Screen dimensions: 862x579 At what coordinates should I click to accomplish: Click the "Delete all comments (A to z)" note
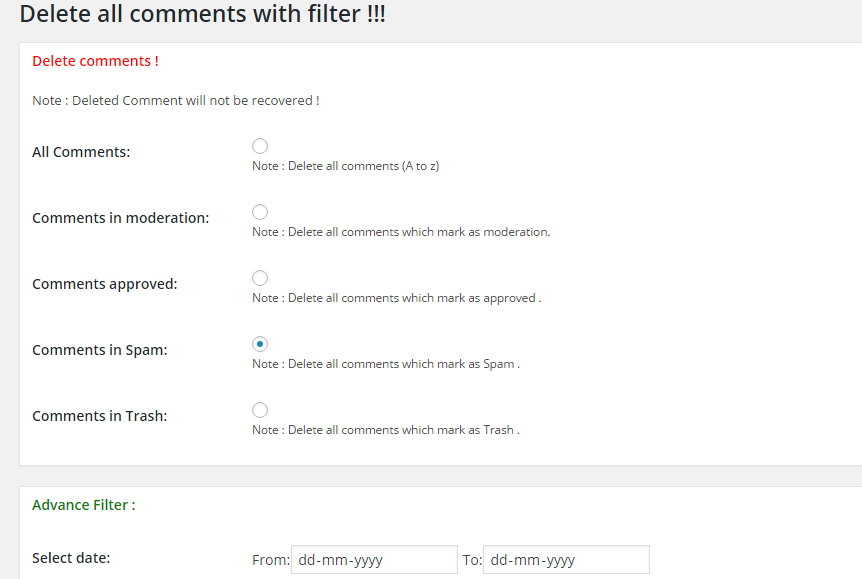point(346,166)
